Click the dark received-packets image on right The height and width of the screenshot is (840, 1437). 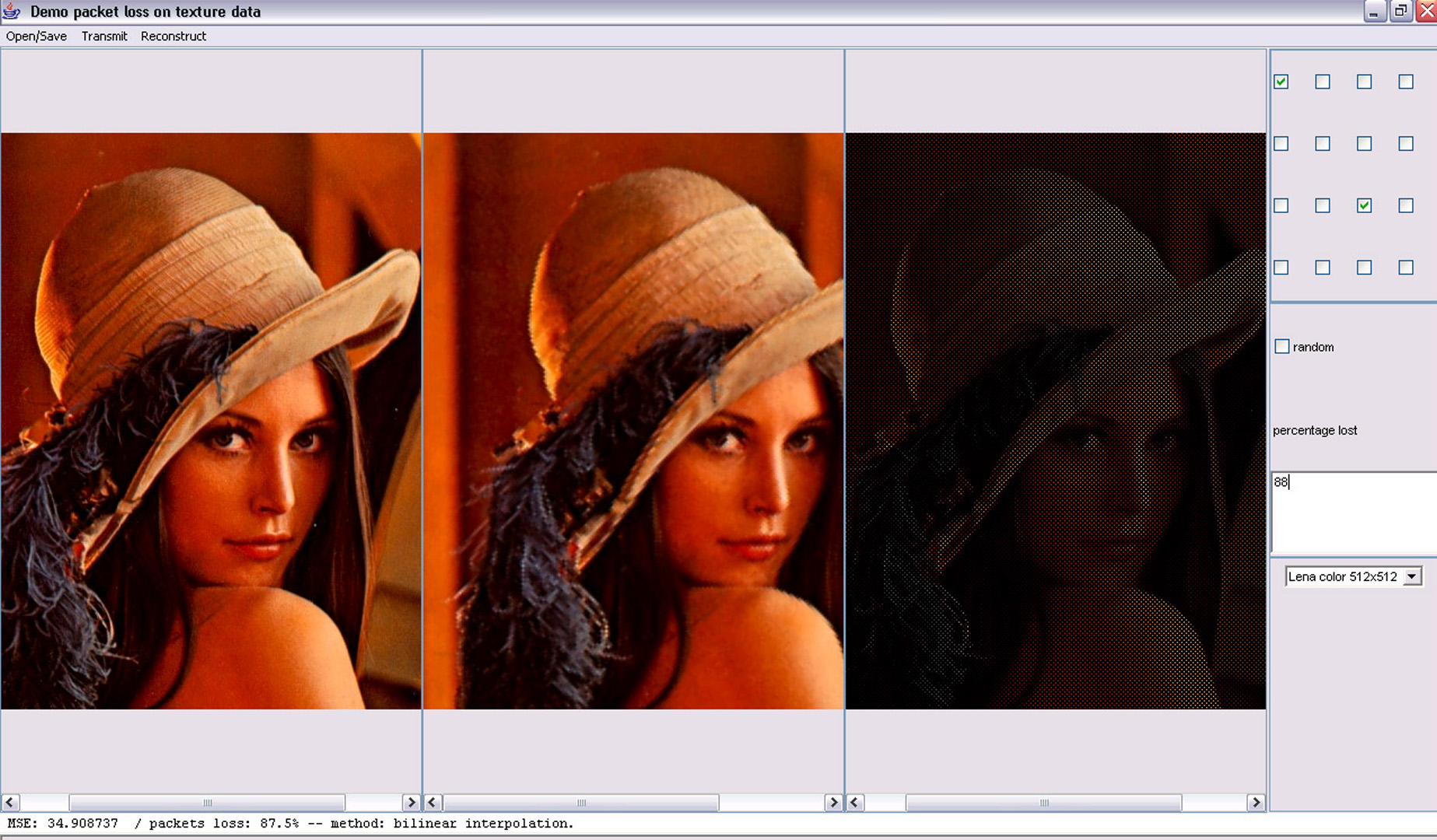pyautogui.click(x=1056, y=421)
